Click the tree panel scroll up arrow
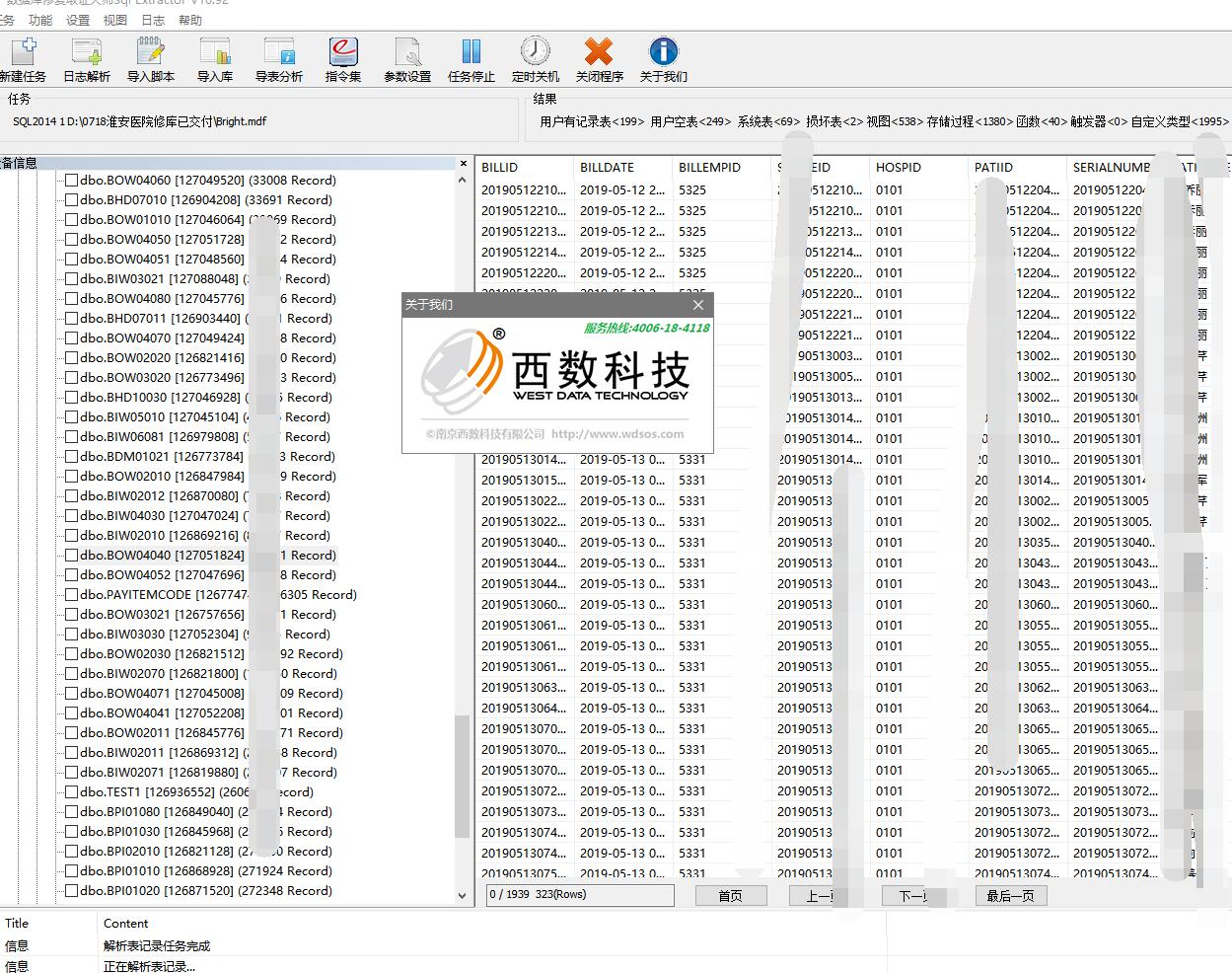 pyautogui.click(x=463, y=181)
